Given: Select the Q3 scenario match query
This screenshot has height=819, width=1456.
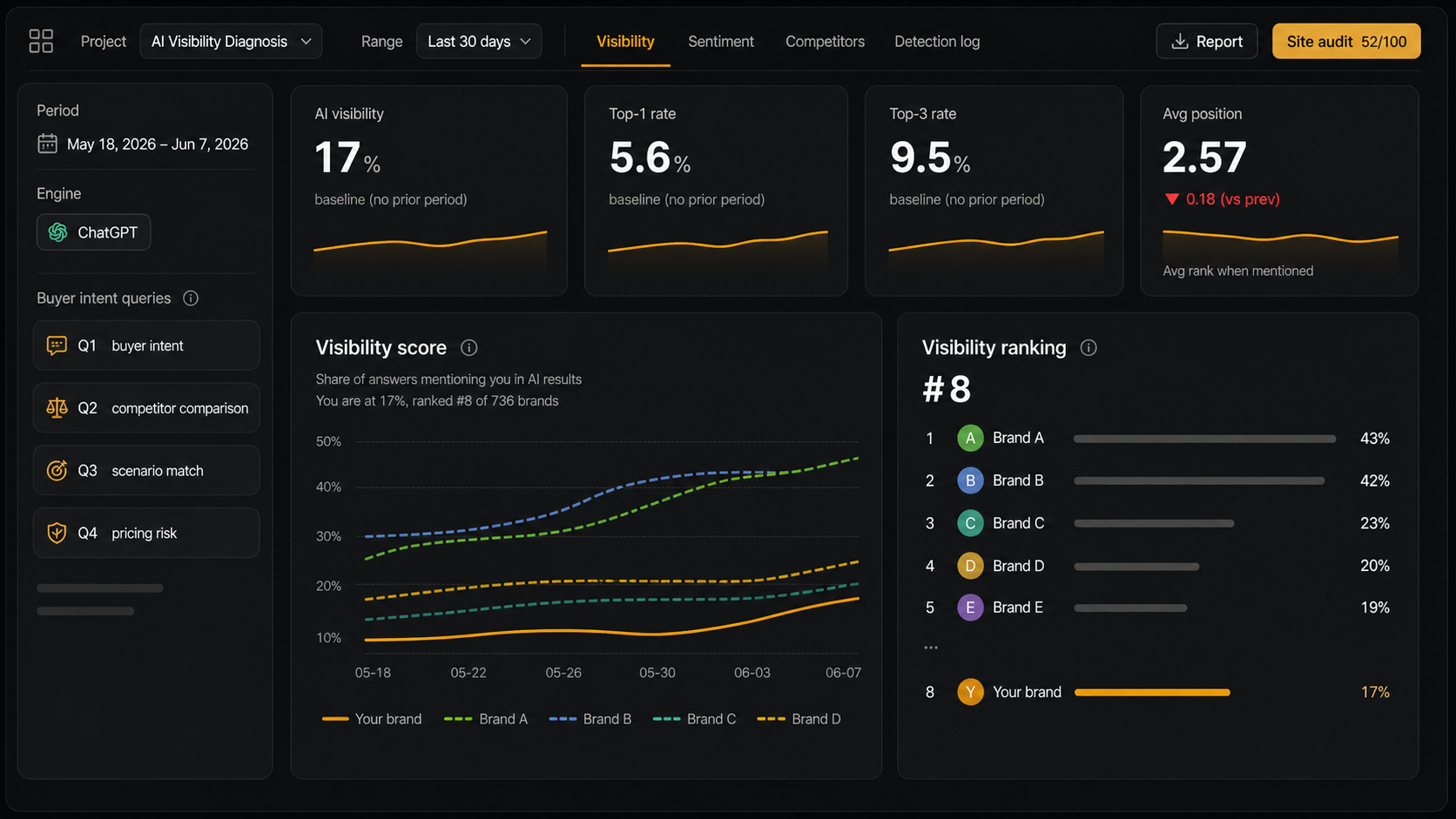Looking at the screenshot, I should 146,470.
